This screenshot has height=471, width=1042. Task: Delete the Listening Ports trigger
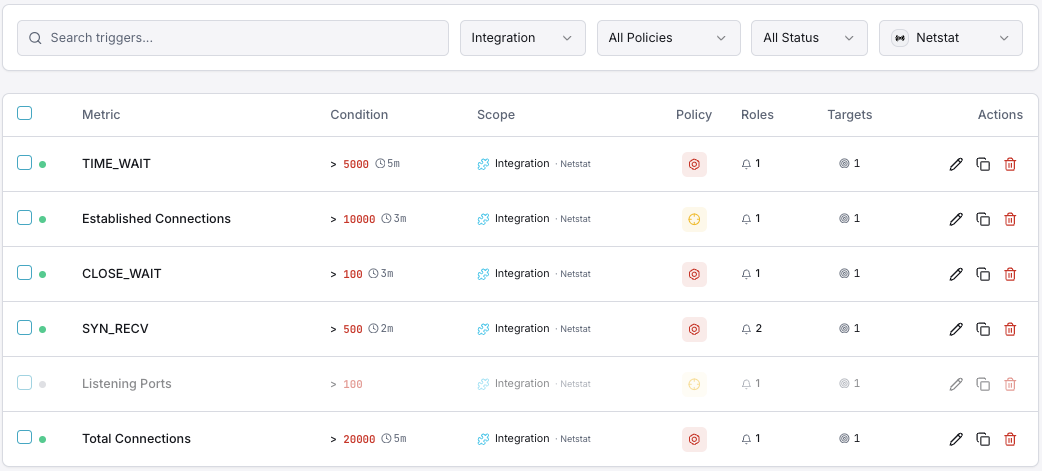[x=1010, y=384]
